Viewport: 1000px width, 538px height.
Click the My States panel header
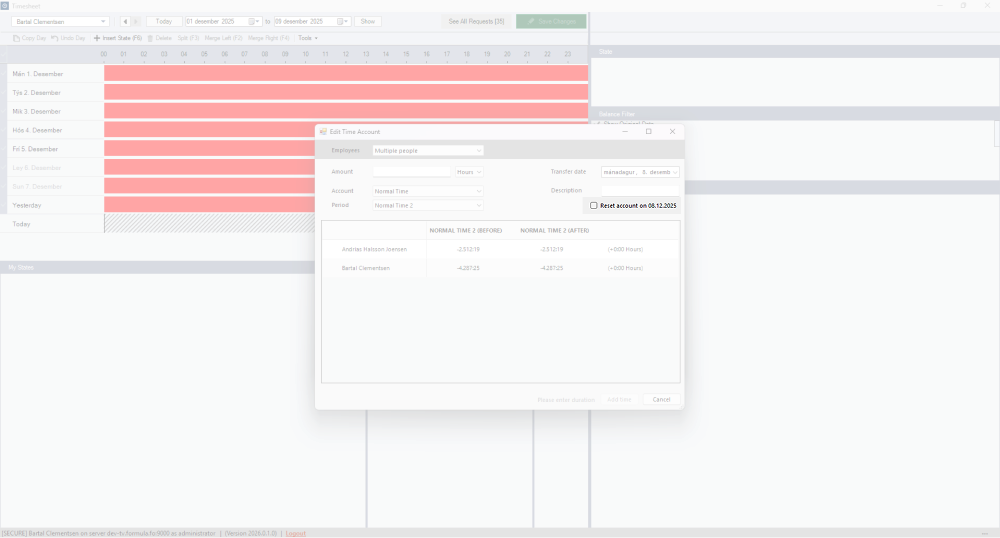[158, 268]
